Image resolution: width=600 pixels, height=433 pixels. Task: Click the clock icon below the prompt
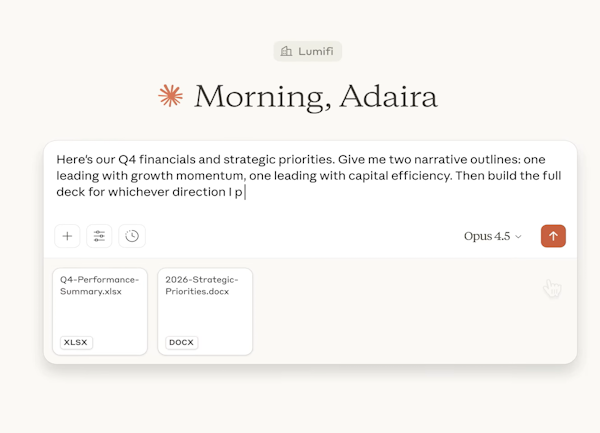click(131, 236)
